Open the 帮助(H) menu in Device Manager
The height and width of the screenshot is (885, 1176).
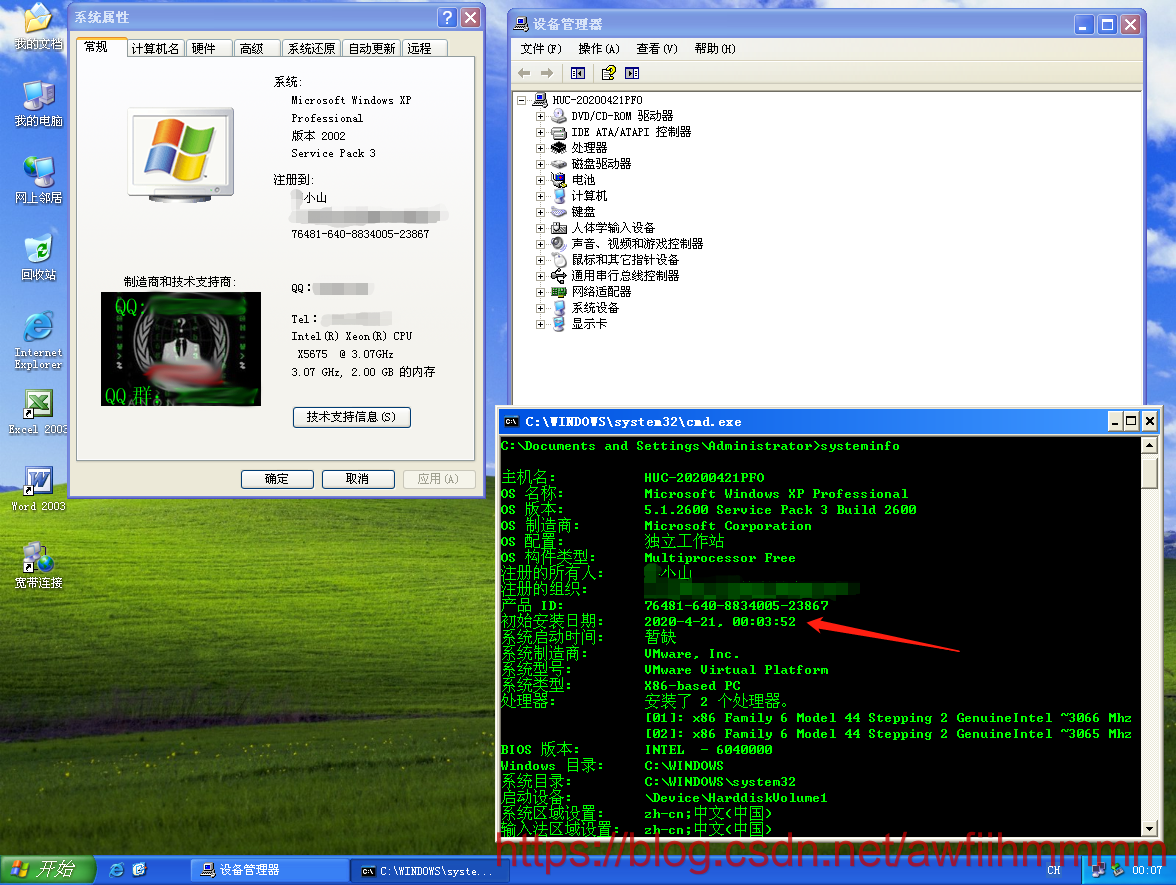pyautogui.click(x=715, y=49)
